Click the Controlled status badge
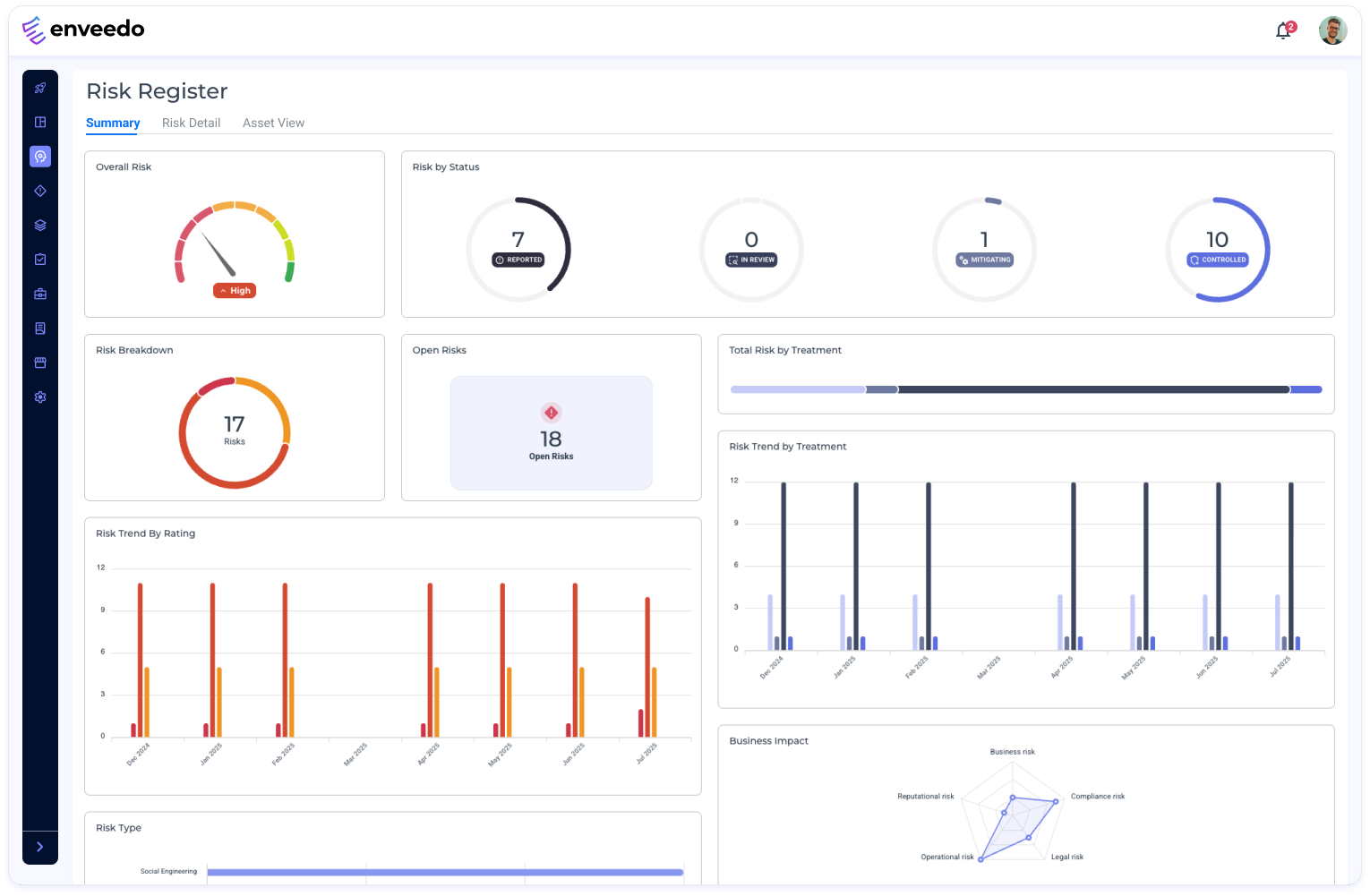1370x896 pixels. pyautogui.click(x=1217, y=260)
